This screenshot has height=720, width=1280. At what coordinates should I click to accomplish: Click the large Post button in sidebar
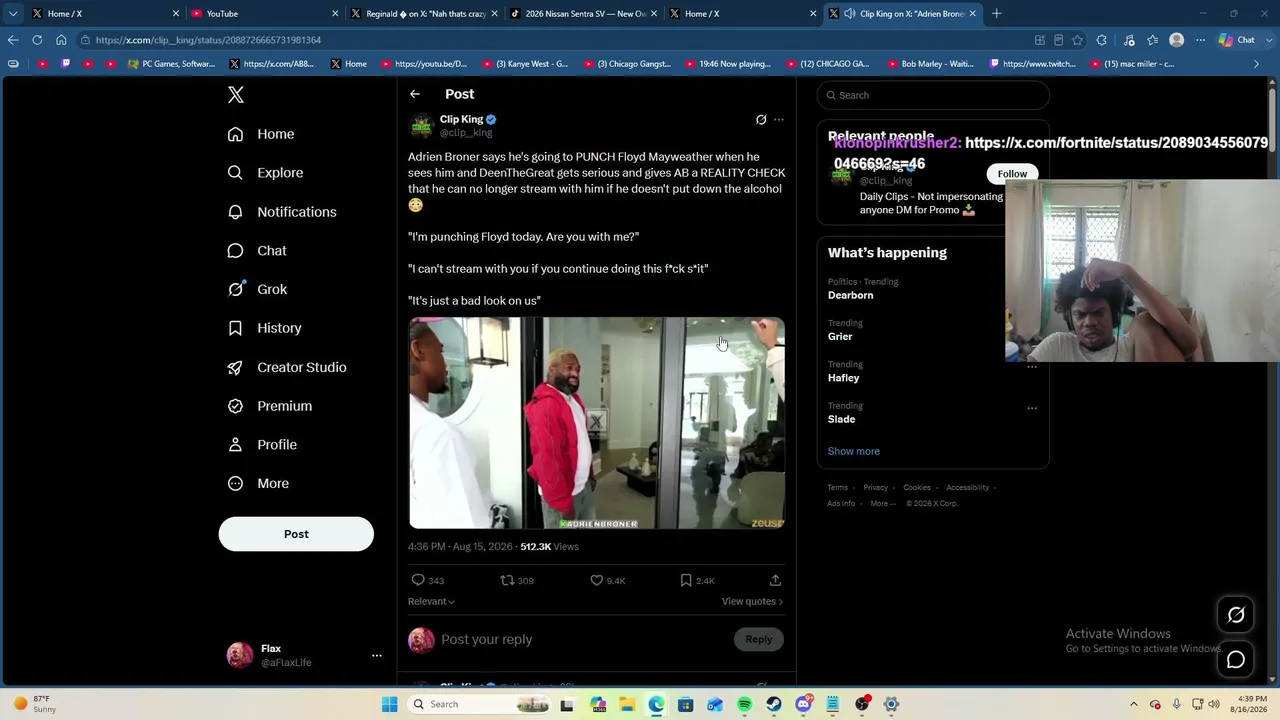tap(296, 534)
